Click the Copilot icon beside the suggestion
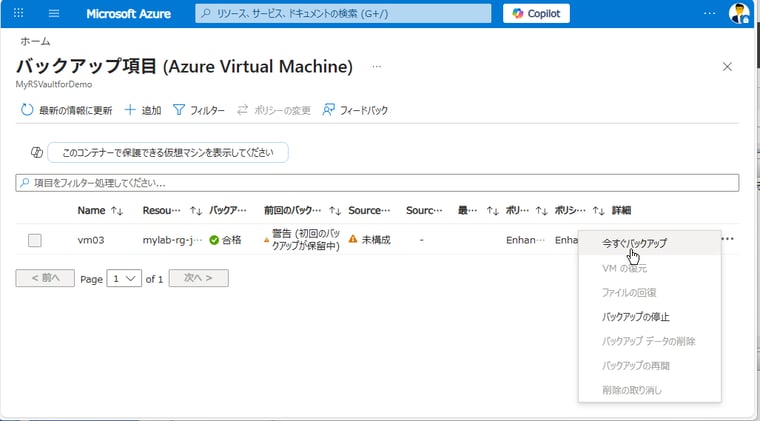The width and height of the screenshot is (760, 421). [37, 153]
